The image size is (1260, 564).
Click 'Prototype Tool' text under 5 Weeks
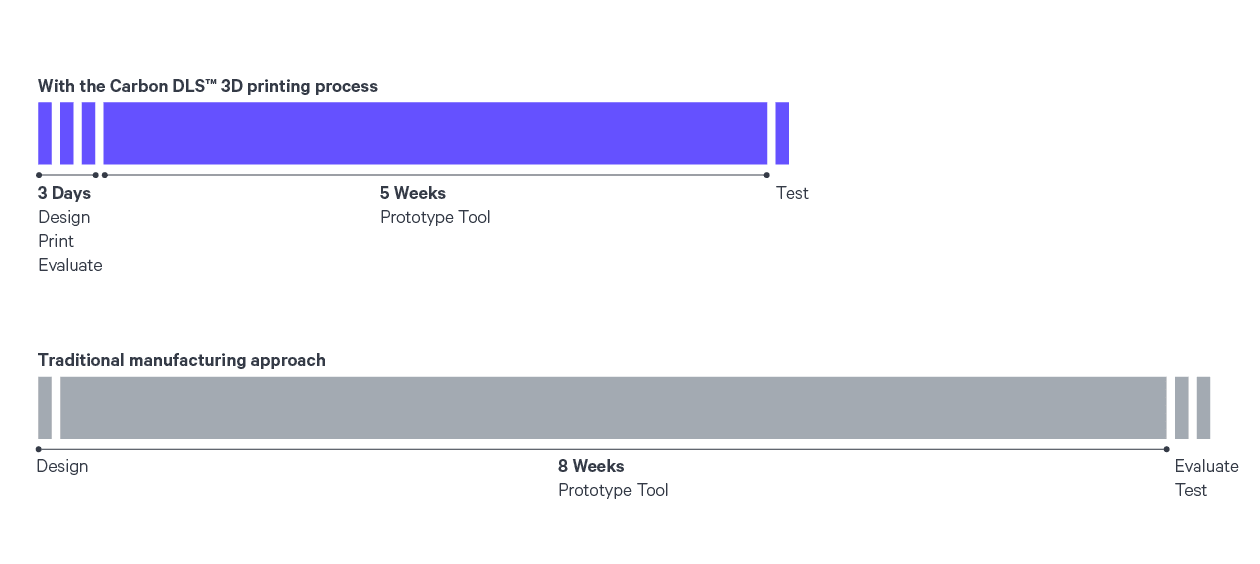pos(435,217)
